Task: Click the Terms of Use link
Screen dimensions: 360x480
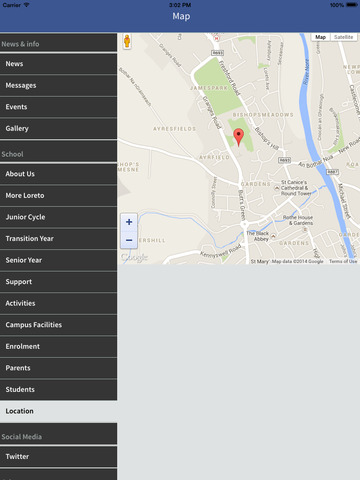Action: click(x=343, y=261)
